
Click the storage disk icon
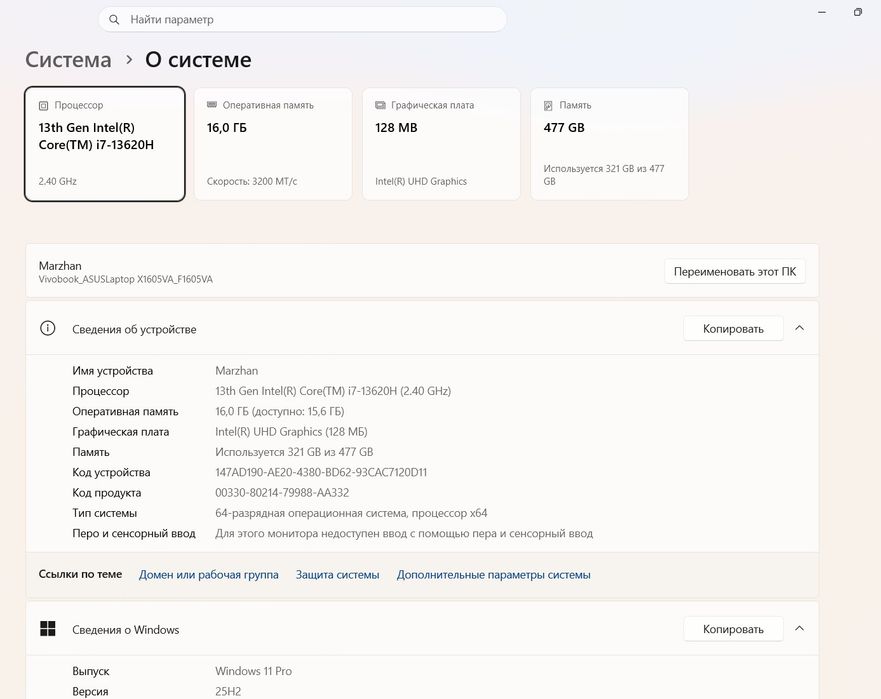[x=548, y=106]
